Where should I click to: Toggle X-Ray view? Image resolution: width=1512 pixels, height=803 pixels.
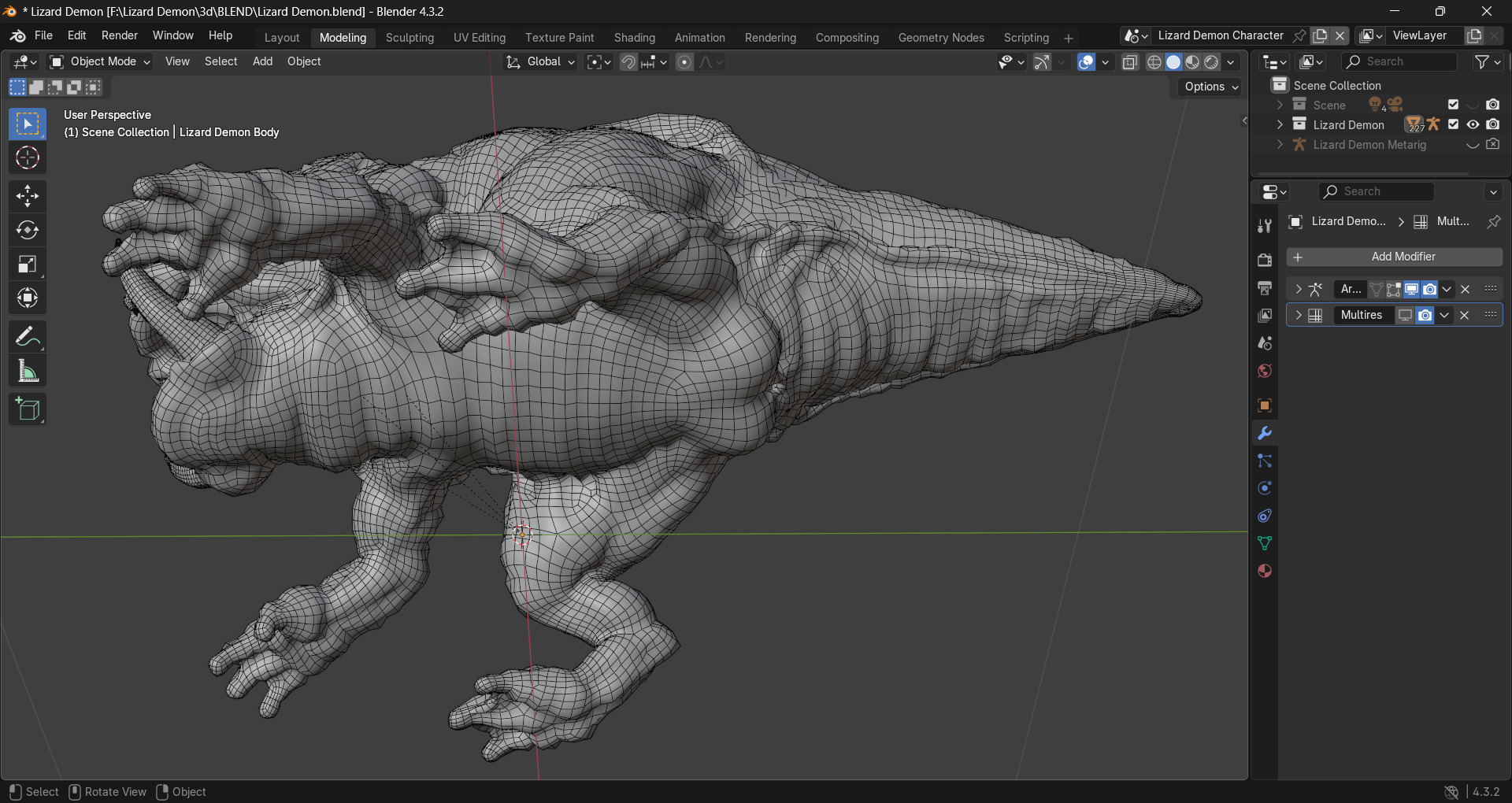click(1130, 62)
